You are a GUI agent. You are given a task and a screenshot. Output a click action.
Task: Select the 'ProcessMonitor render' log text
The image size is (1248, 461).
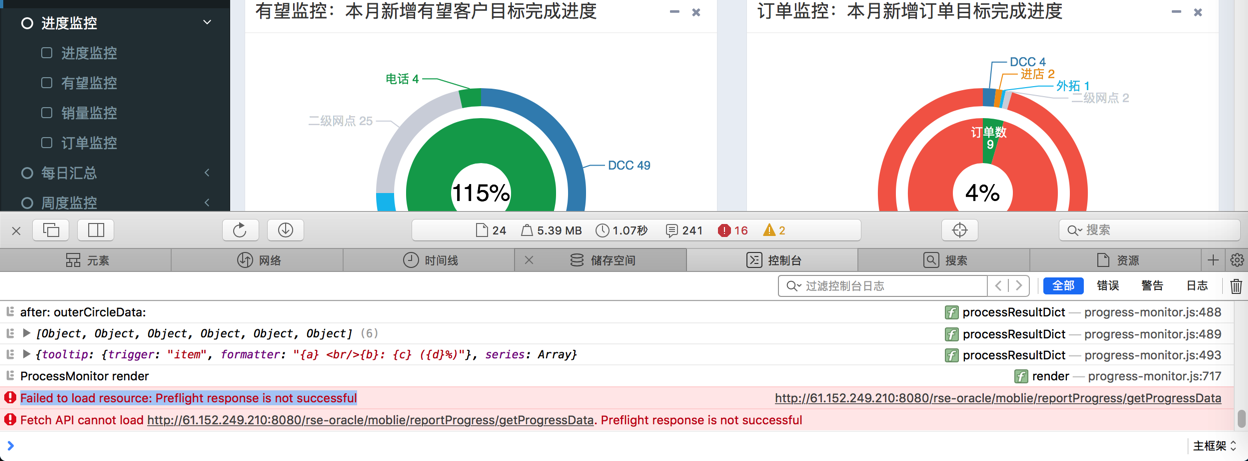84,376
